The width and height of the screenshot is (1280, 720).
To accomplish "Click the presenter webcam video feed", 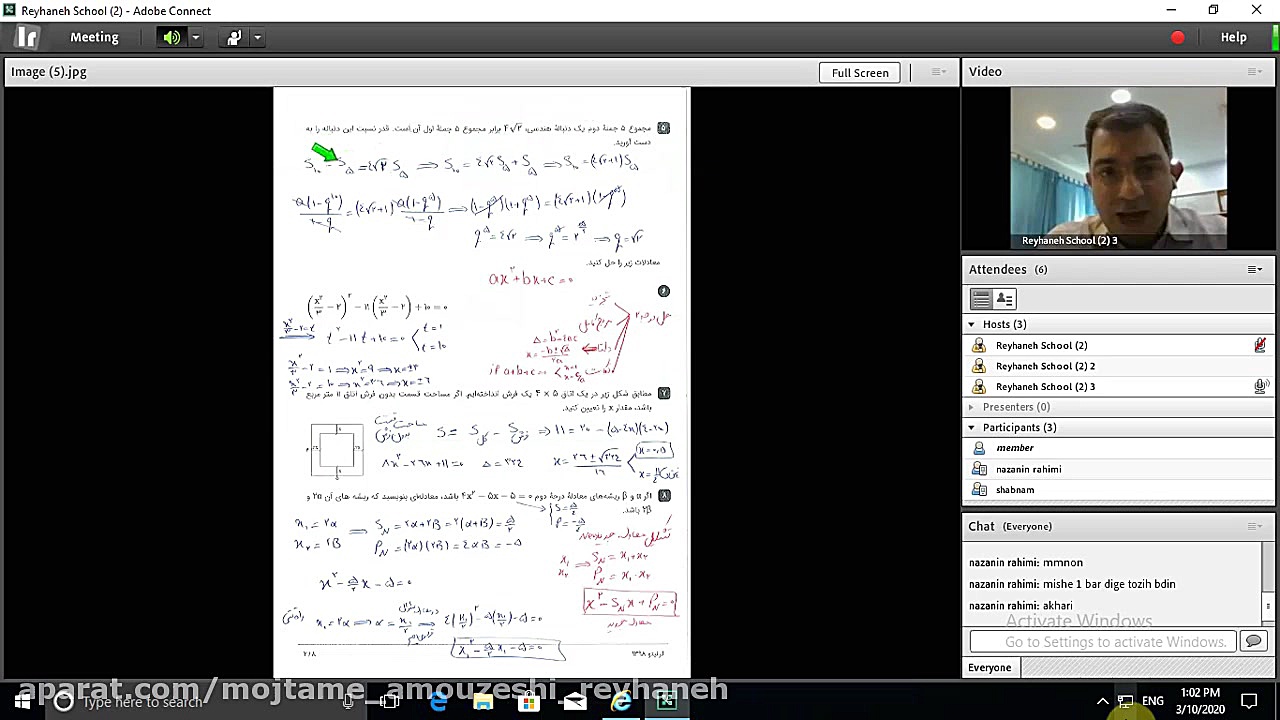I will pos(1118,168).
